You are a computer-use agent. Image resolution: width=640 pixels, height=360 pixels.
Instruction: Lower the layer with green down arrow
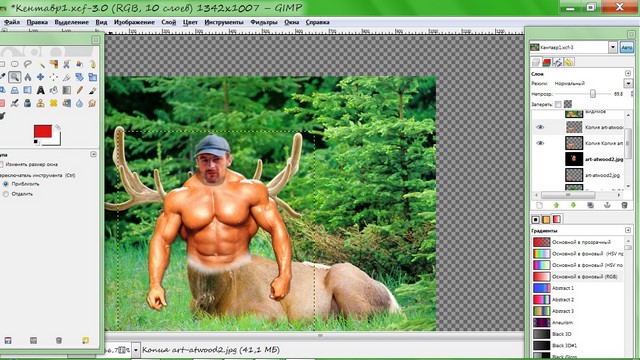tap(573, 205)
